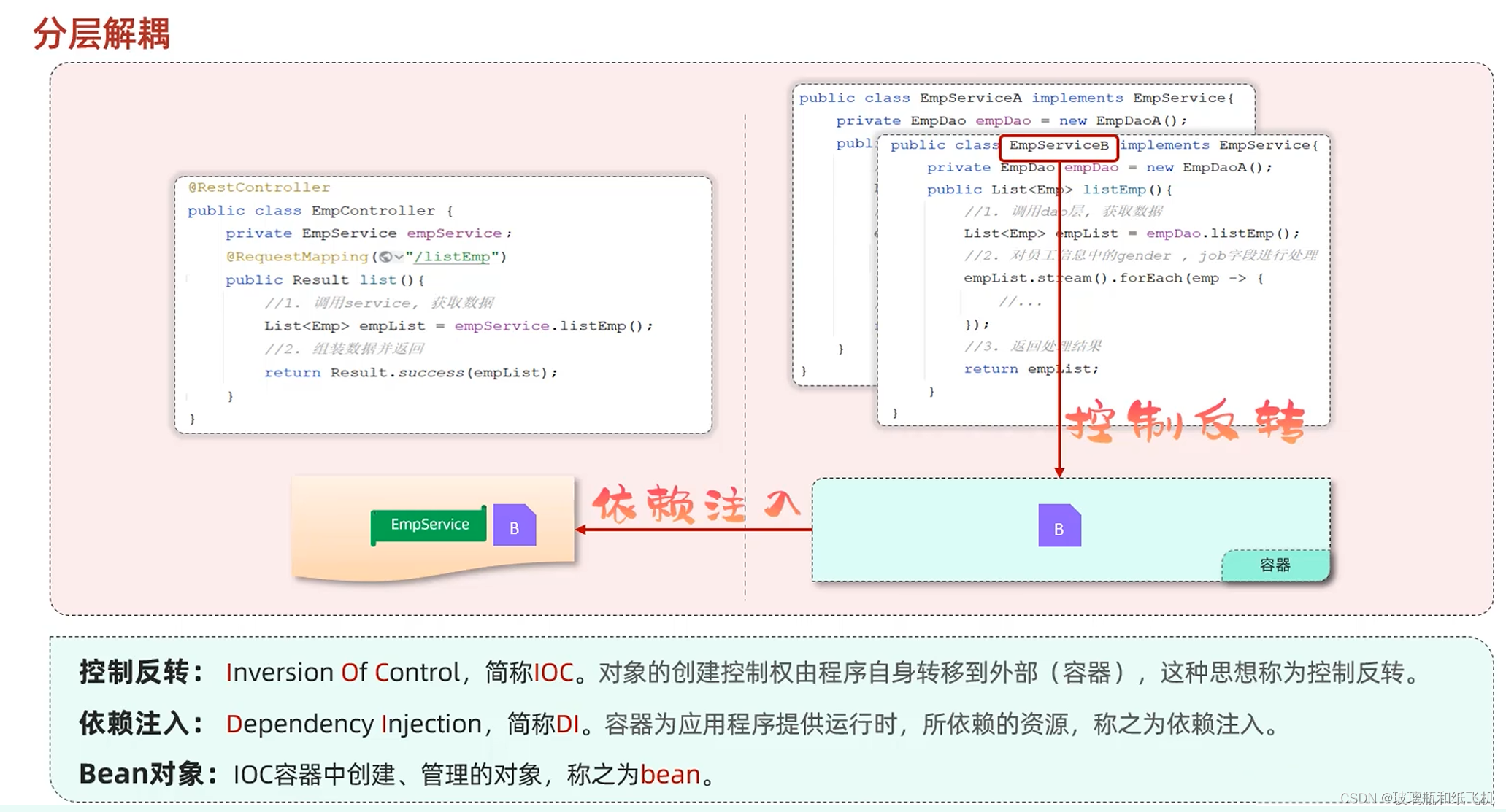The height and width of the screenshot is (812, 1506).
Task: Click 'public List<Emp> listEmp(){' in EmpServiceB
Action: click(x=1050, y=190)
